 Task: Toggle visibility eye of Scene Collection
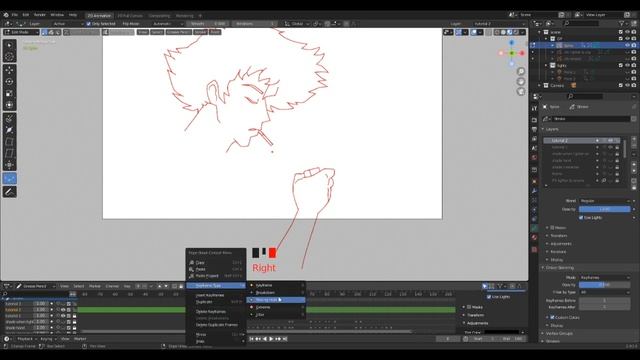click(x=627, y=32)
